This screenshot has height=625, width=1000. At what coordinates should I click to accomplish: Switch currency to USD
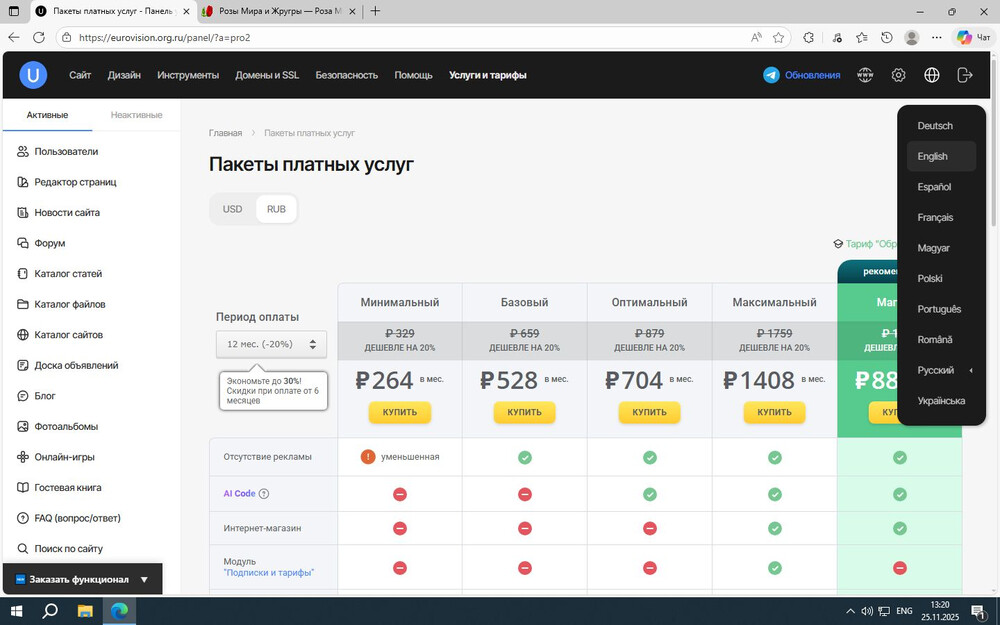pyautogui.click(x=232, y=209)
